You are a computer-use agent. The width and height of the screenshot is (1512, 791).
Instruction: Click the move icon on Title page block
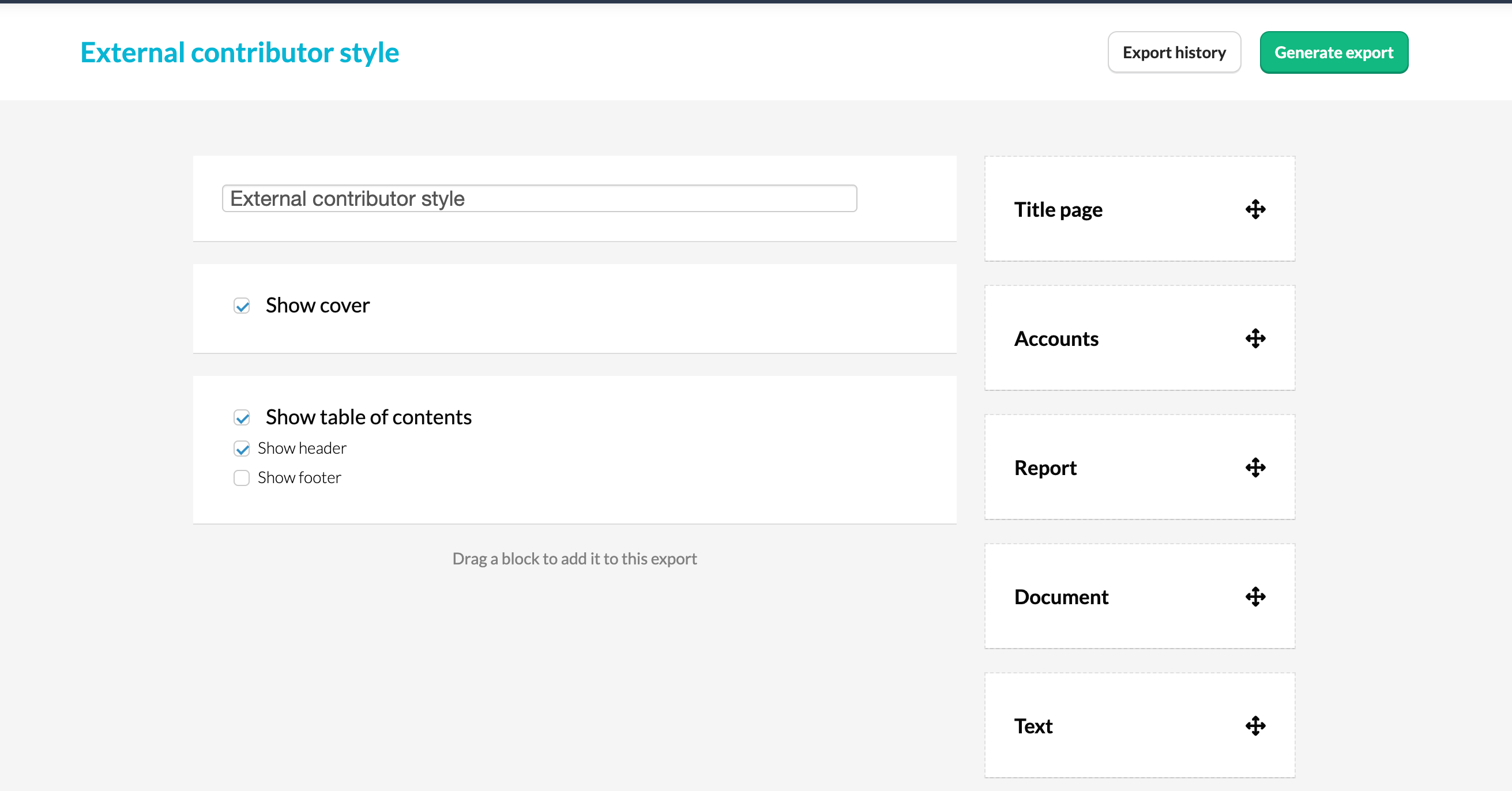click(1255, 209)
